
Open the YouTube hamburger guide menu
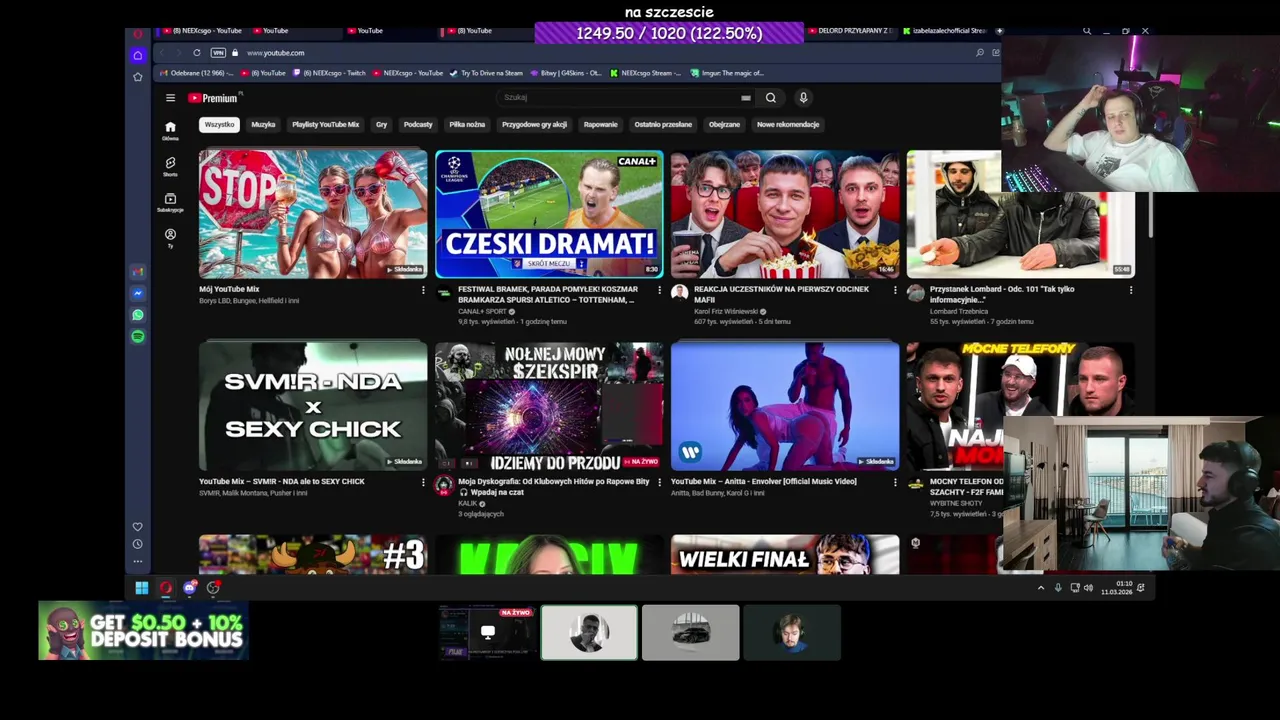[x=170, y=98]
